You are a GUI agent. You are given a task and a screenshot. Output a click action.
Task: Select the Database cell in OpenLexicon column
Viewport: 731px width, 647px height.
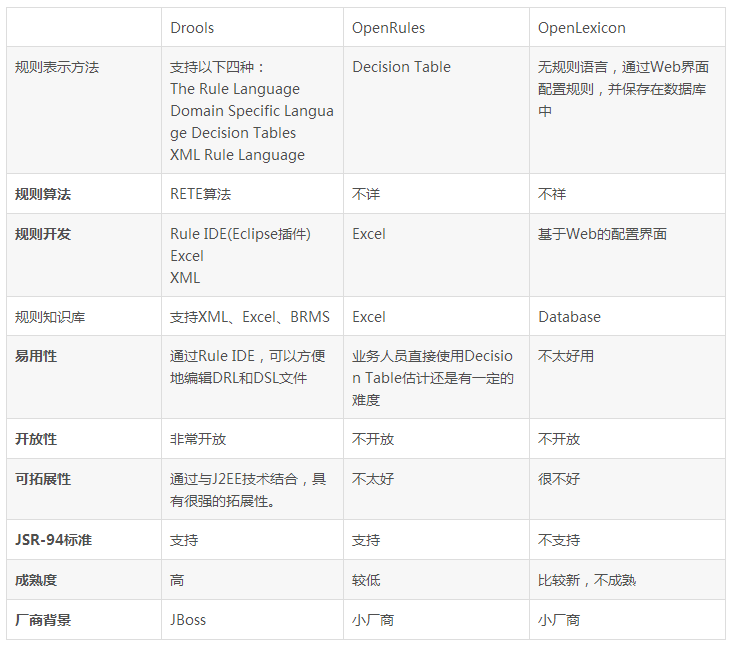pos(569,317)
